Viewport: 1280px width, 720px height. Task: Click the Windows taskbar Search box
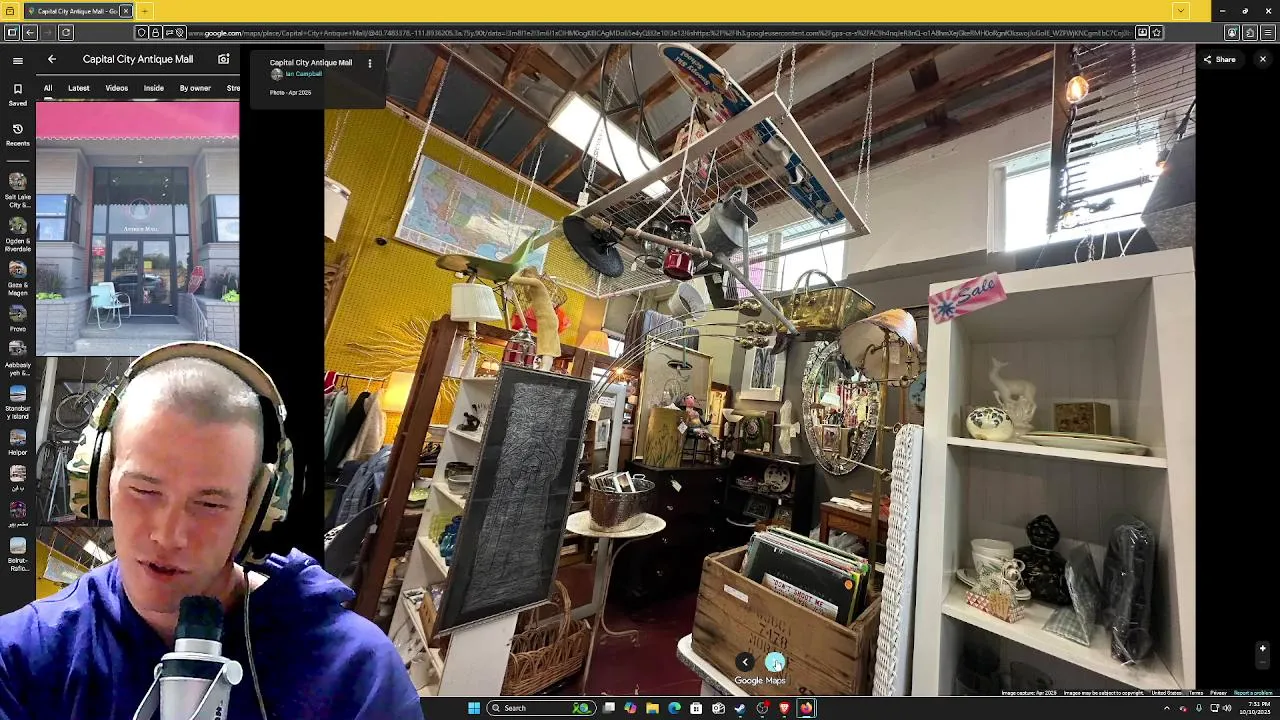pos(539,708)
